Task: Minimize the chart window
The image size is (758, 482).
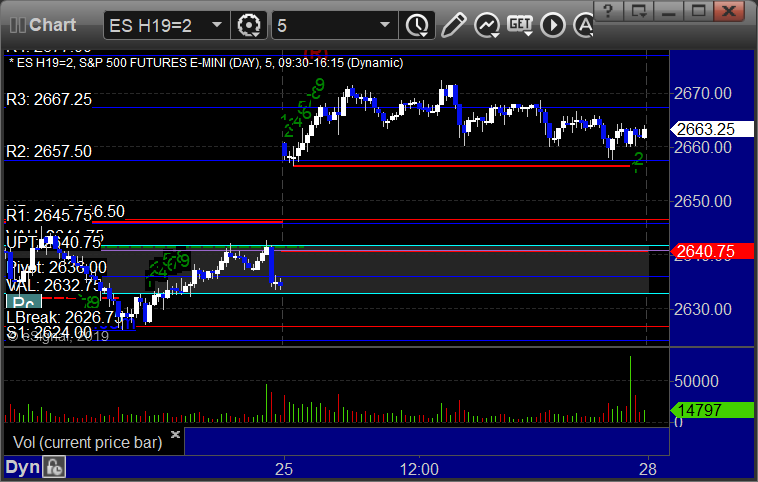Action: (669, 11)
